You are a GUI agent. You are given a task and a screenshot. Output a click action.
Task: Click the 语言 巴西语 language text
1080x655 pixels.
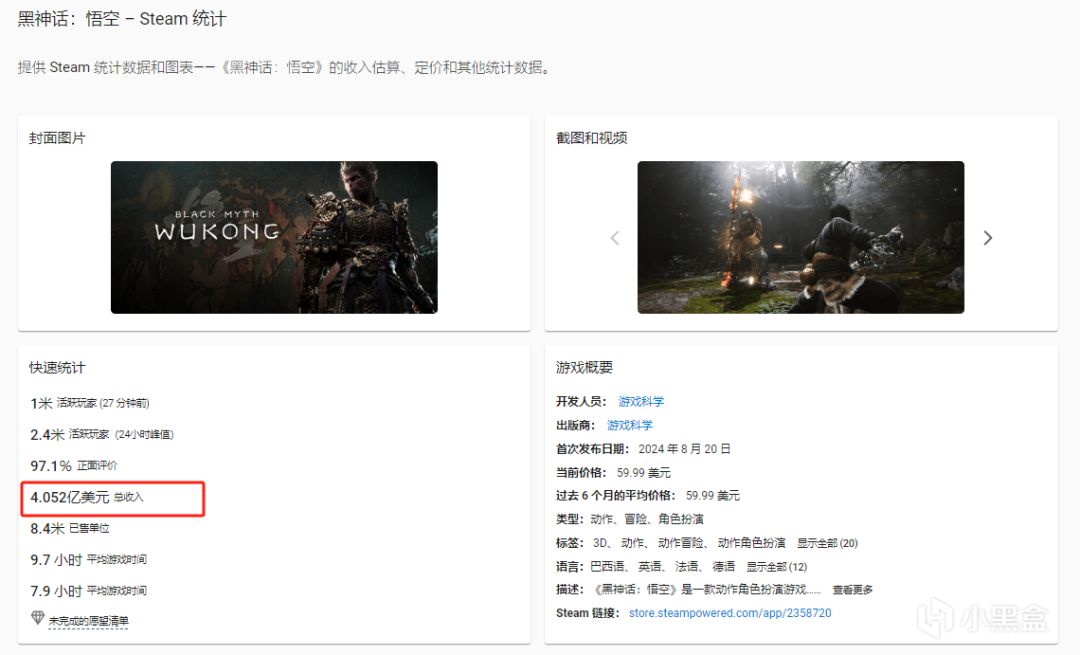[608, 566]
